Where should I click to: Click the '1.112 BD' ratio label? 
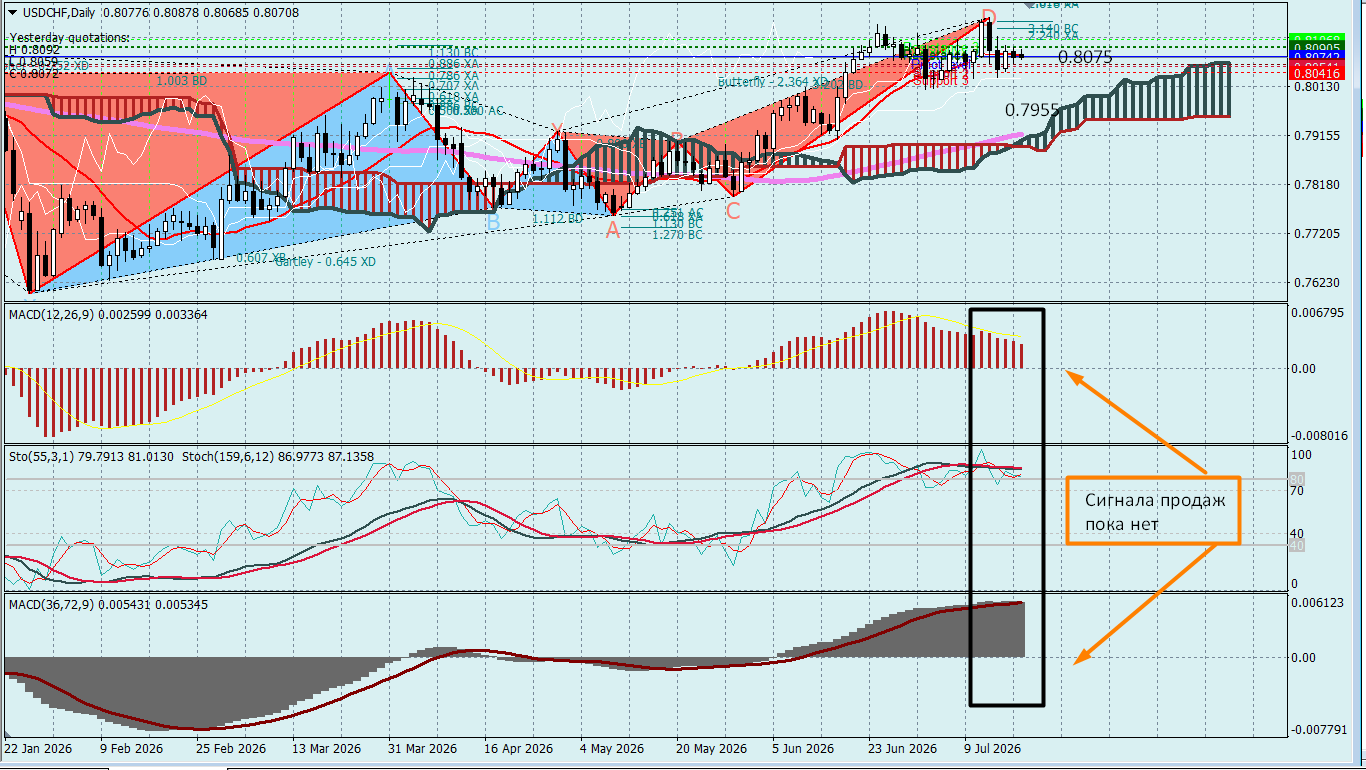[557, 218]
